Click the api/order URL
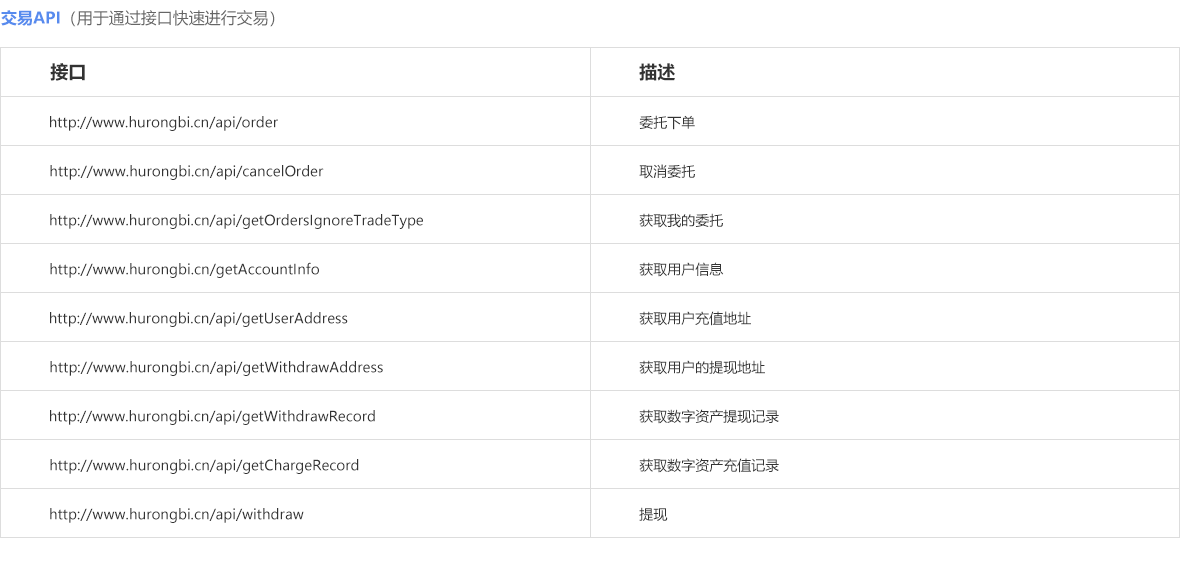Viewport: 1180px width, 561px height. [x=163, y=122]
